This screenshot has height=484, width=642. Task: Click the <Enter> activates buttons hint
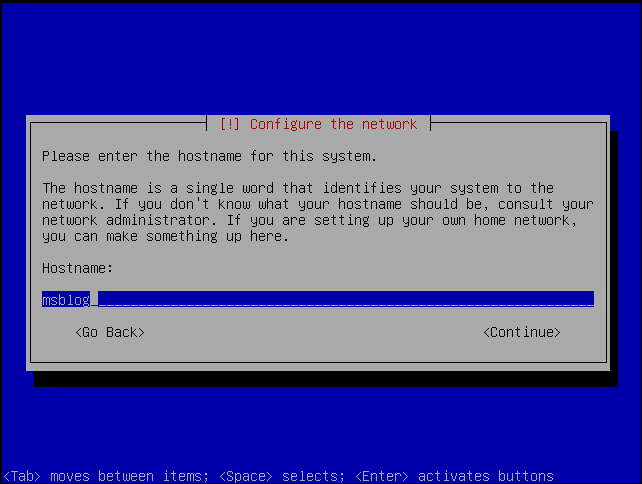click(x=454, y=476)
